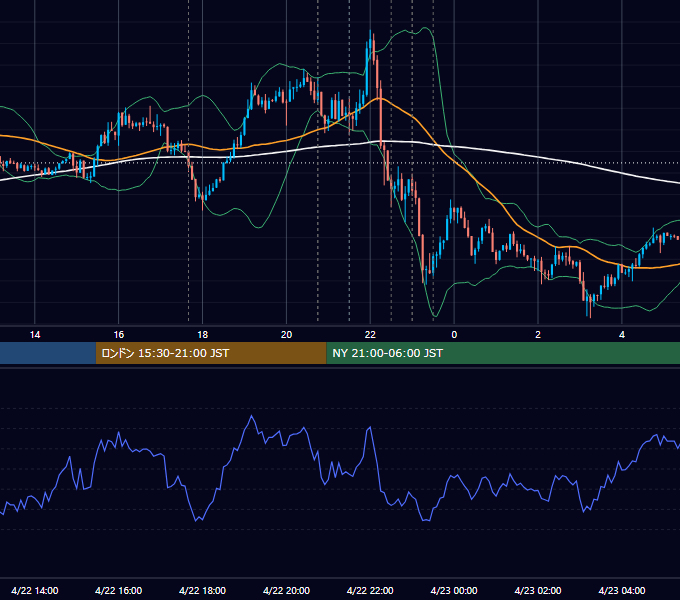This screenshot has width=680, height=600.
Task: Click the 22 hour label on price chart axis
Action: [x=370, y=335]
